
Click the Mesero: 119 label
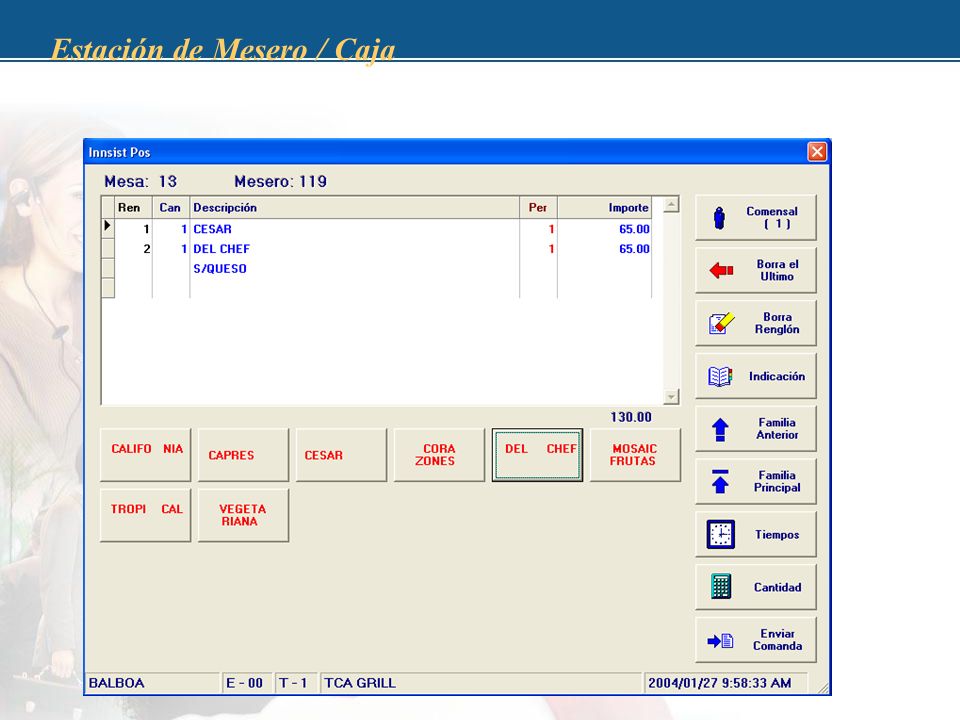tap(280, 181)
